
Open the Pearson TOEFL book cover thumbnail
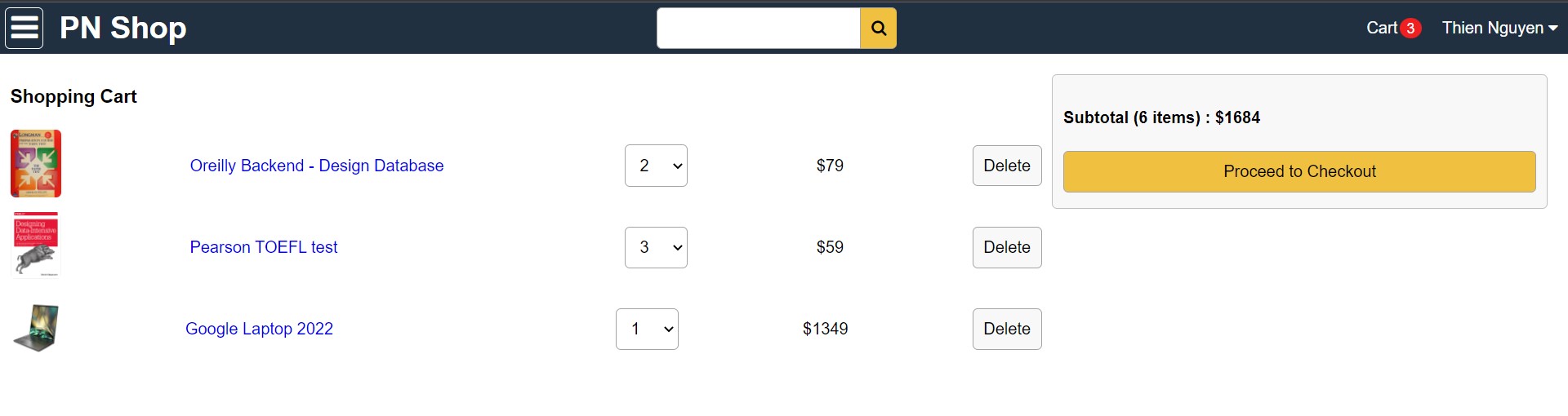(36, 245)
